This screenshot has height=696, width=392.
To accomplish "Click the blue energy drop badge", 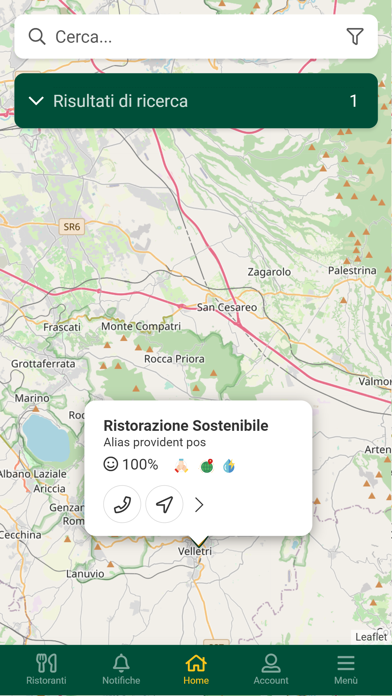I will (229, 466).
